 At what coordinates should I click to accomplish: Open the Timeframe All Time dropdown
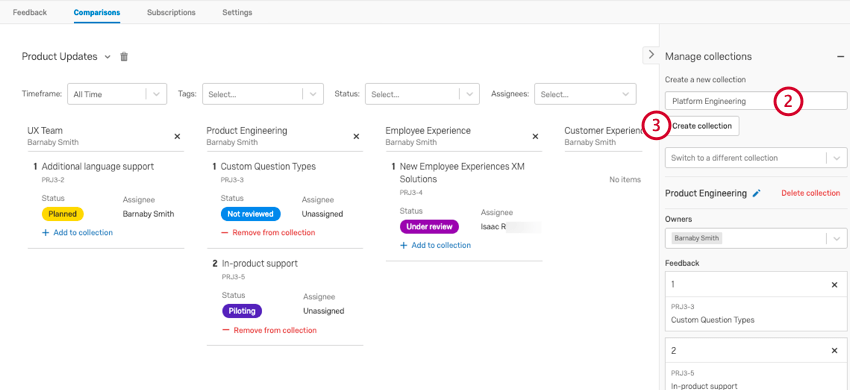(117, 94)
